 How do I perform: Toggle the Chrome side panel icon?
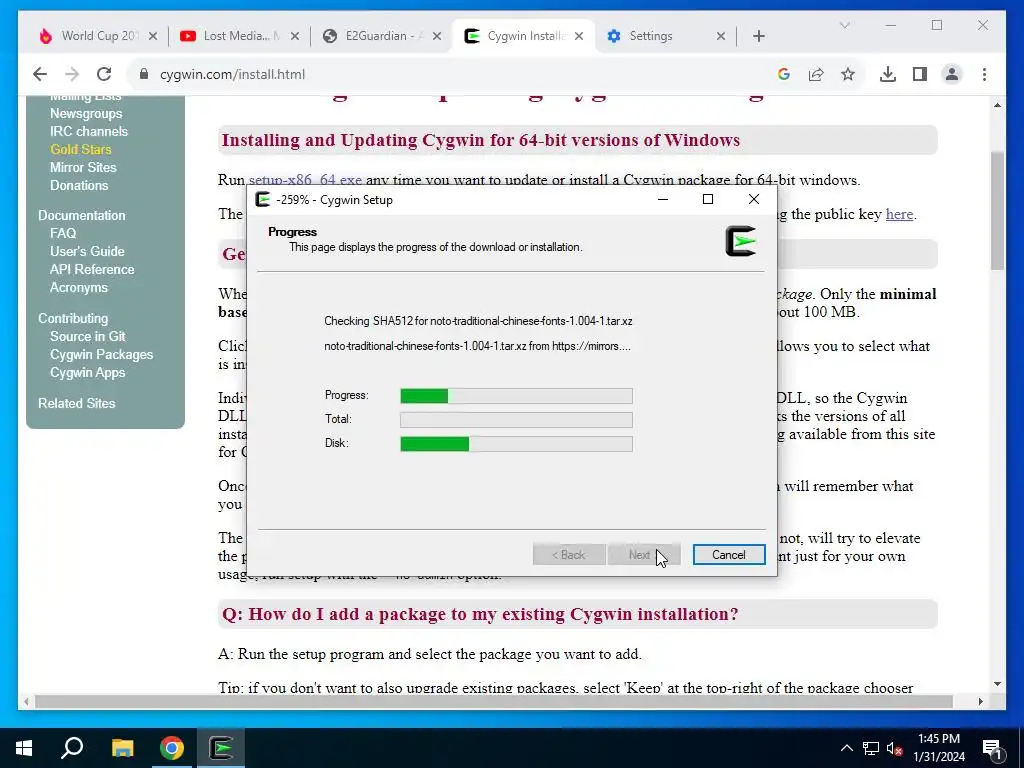tap(920, 74)
